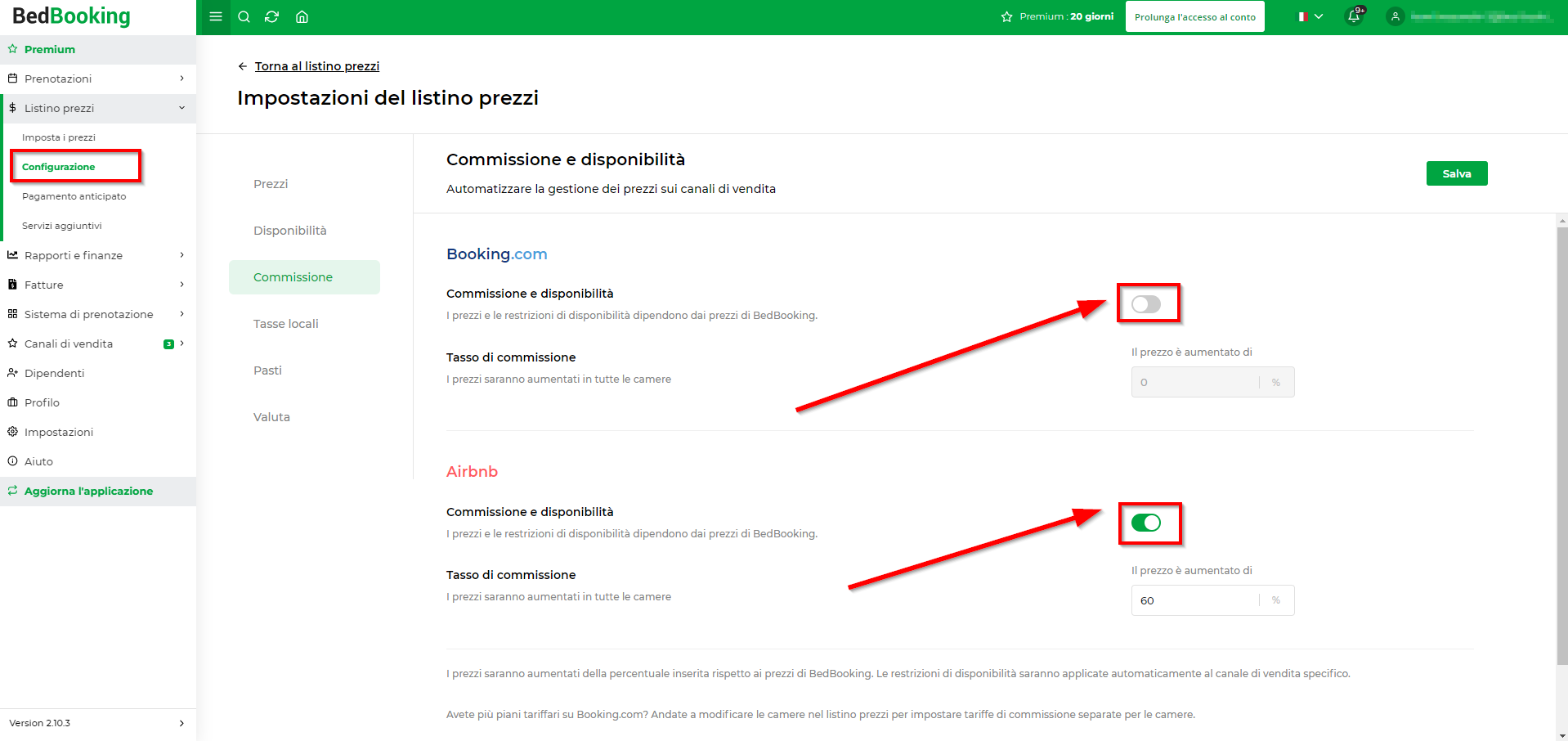Go home via the house icon
This screenshot has height=741, width=1568.
[302, 16]
